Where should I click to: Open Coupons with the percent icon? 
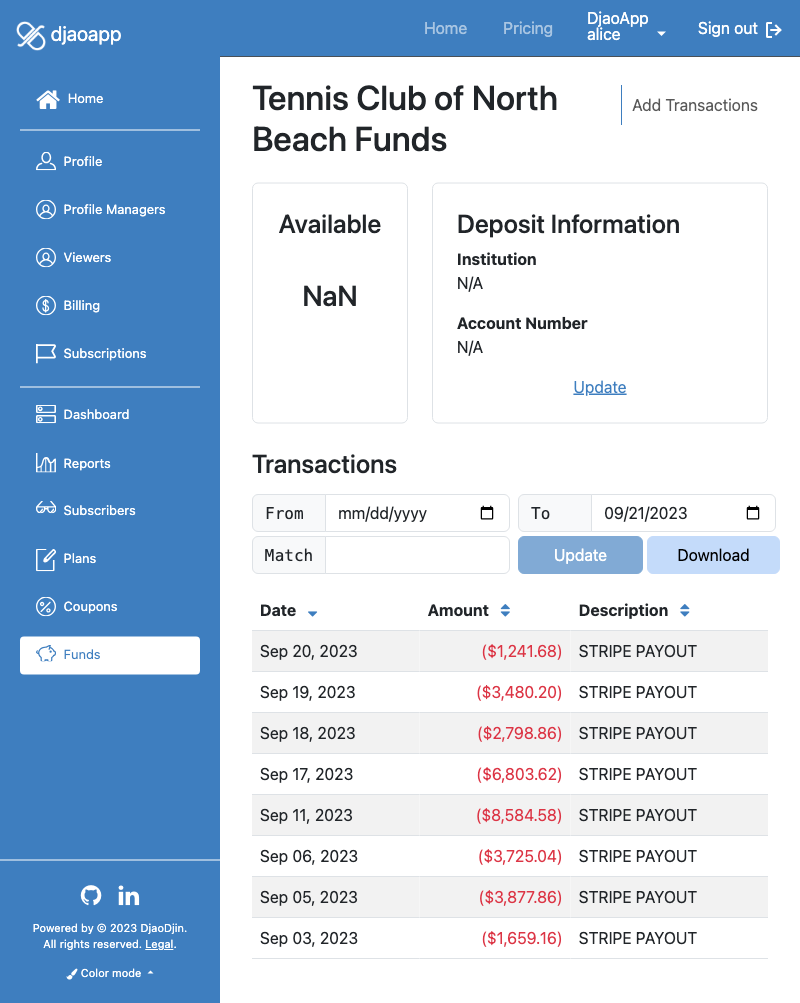point(77,606)
